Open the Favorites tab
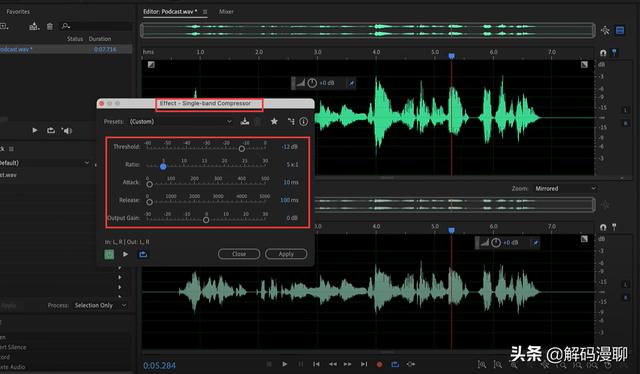640x374 pixels. pyautogui.click(x=18, y=12)
